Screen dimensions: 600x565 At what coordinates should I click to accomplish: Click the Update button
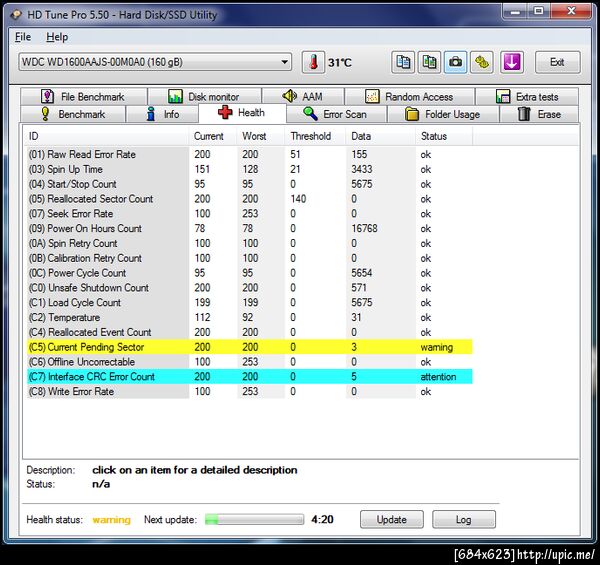(391, 519)
